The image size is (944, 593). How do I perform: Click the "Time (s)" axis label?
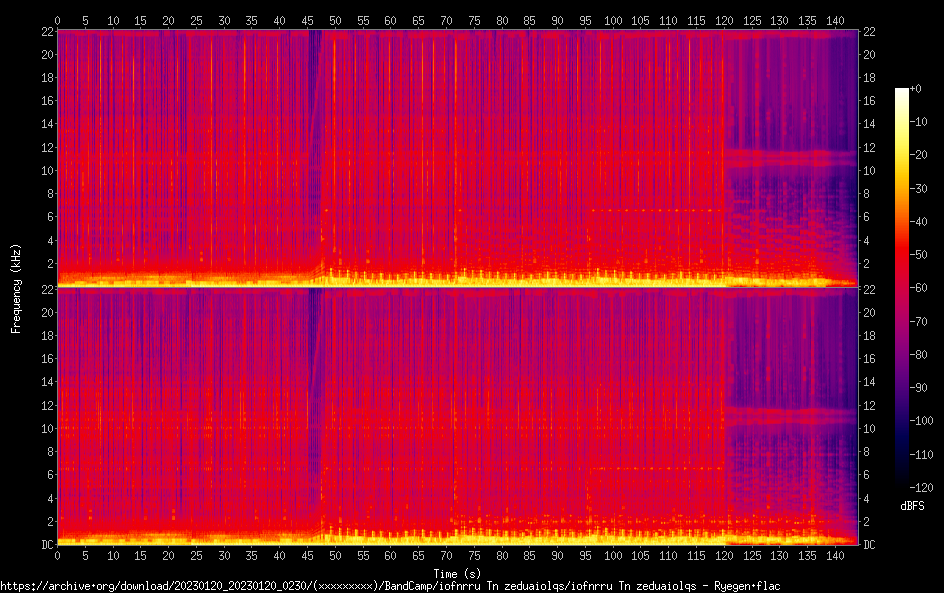(459, 573)
